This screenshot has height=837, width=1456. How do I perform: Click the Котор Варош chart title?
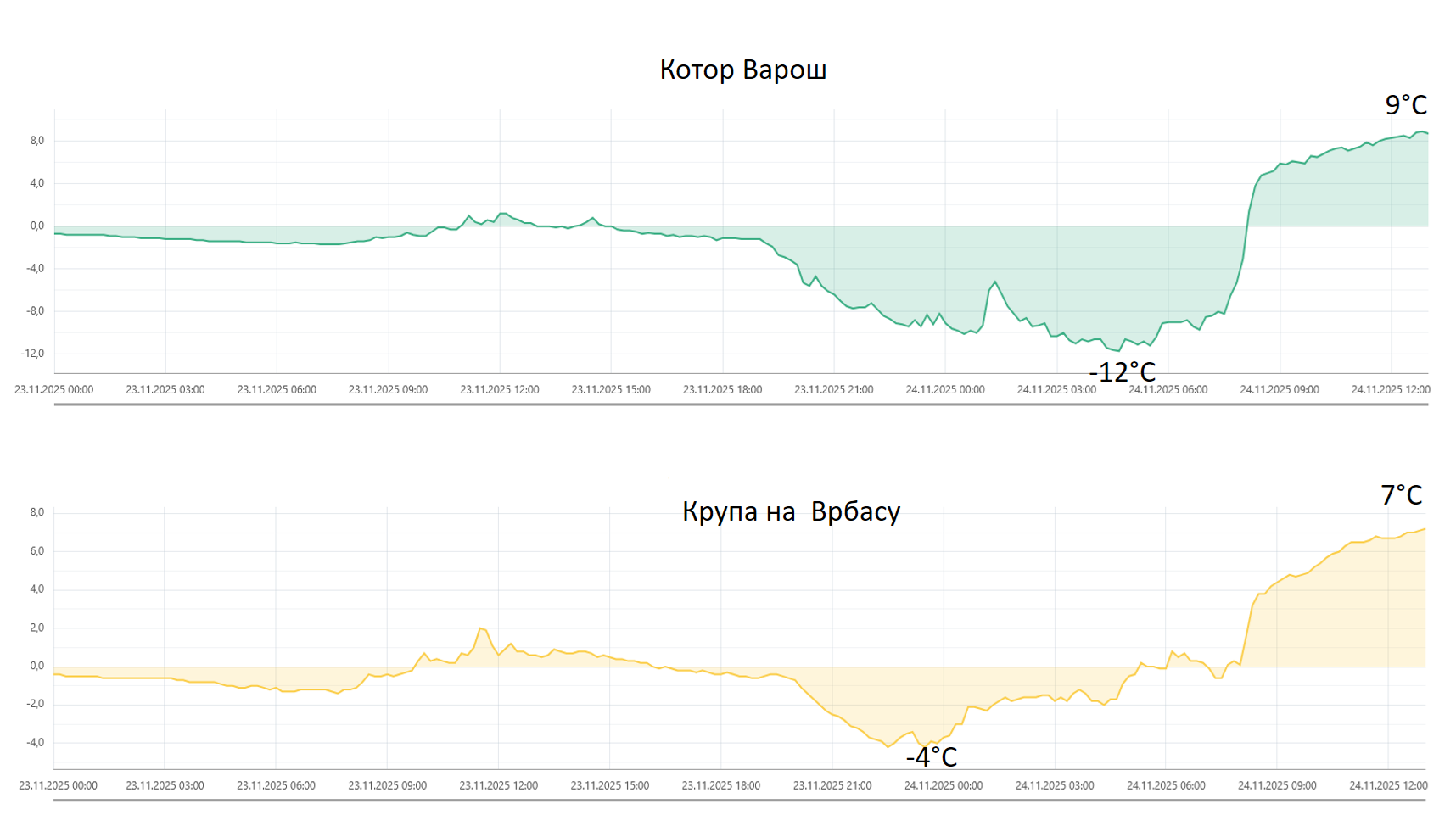click(742, 70)
